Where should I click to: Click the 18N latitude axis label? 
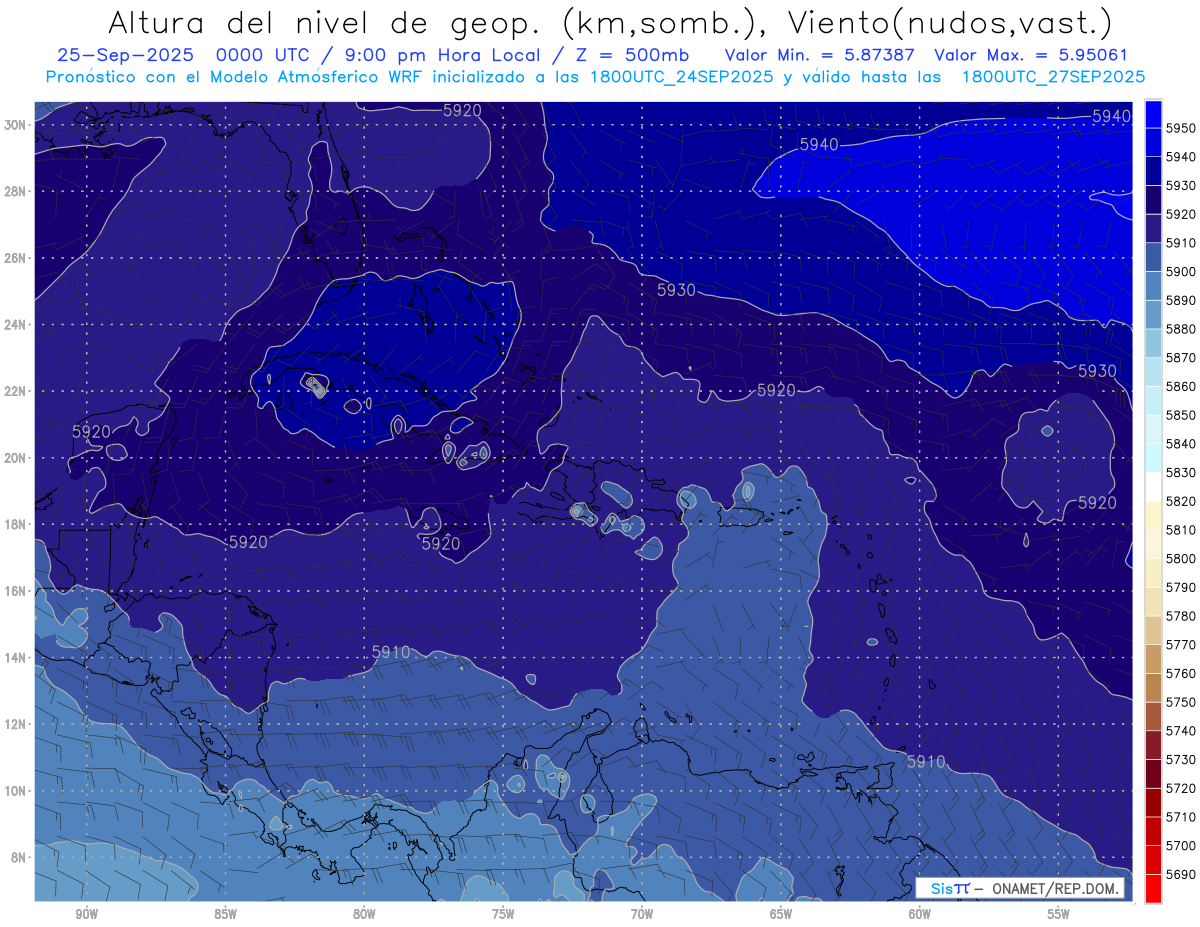coord(15,525)
